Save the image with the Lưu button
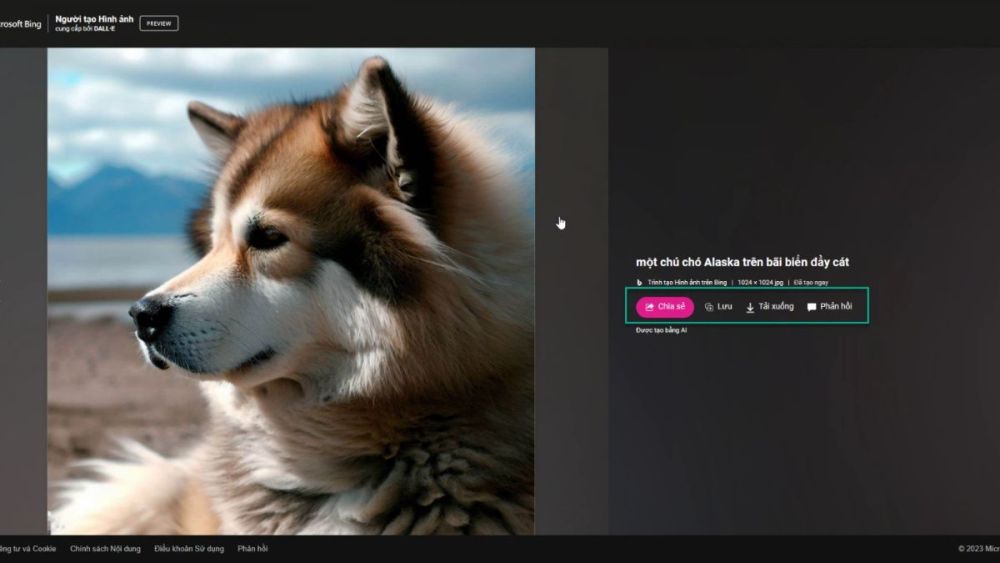 (718, 307)
